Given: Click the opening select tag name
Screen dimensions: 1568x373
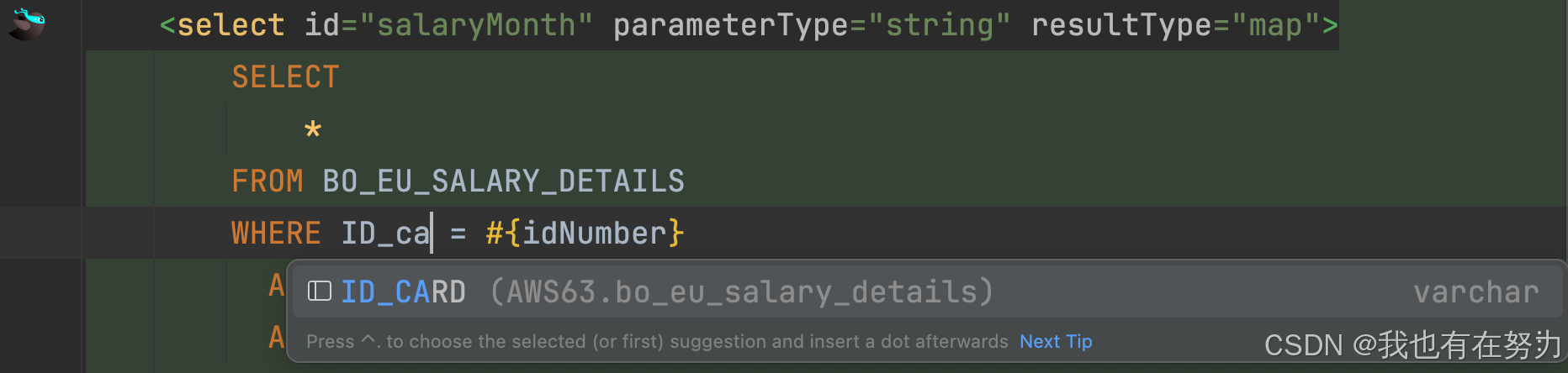Looking at the screenshot, I should [x=230, y=25].
